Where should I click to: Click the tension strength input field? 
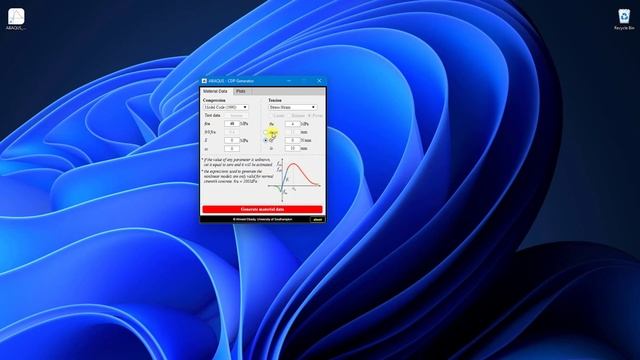point(292,124)
